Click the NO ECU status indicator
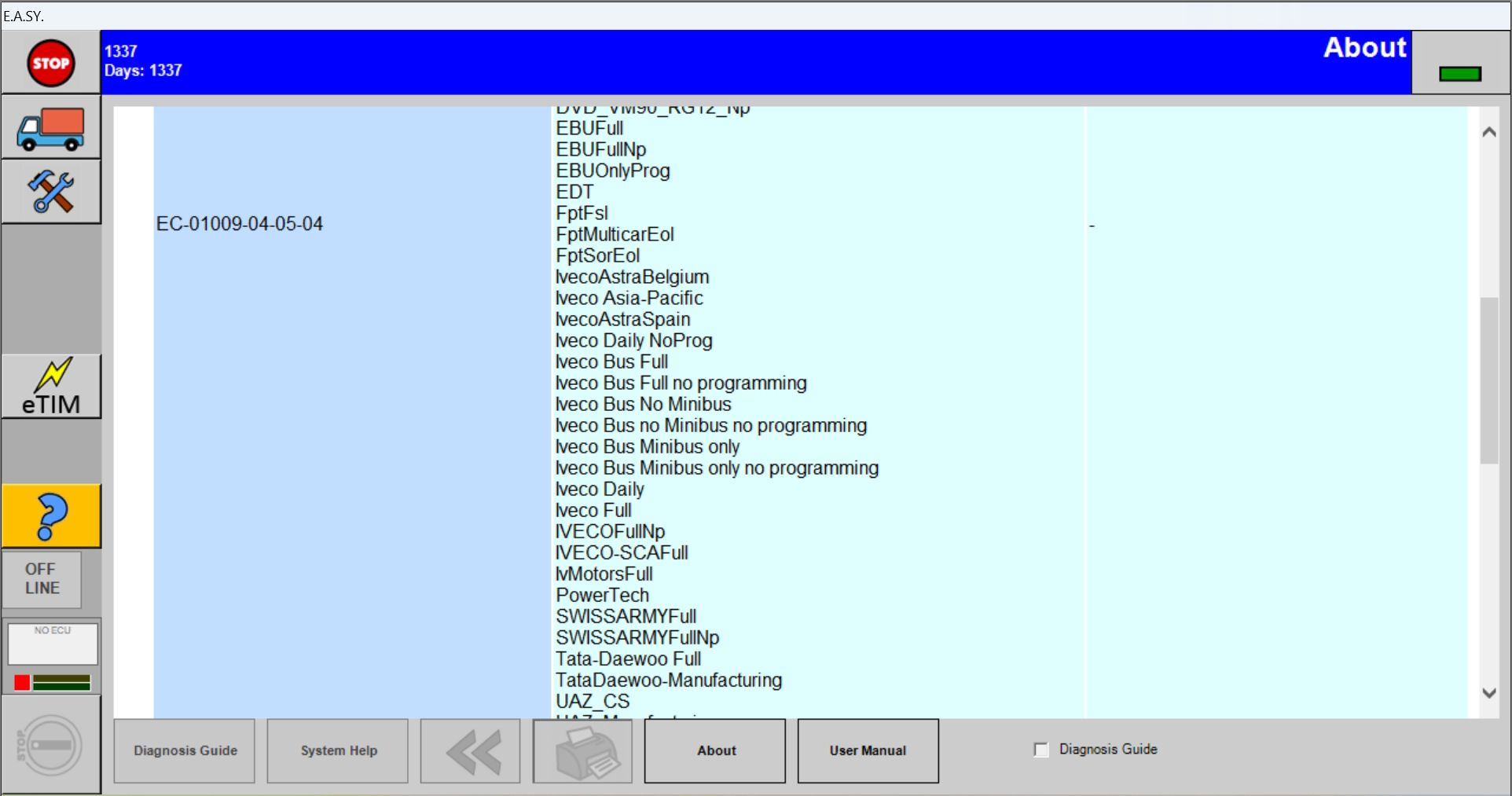 [52, 643]
